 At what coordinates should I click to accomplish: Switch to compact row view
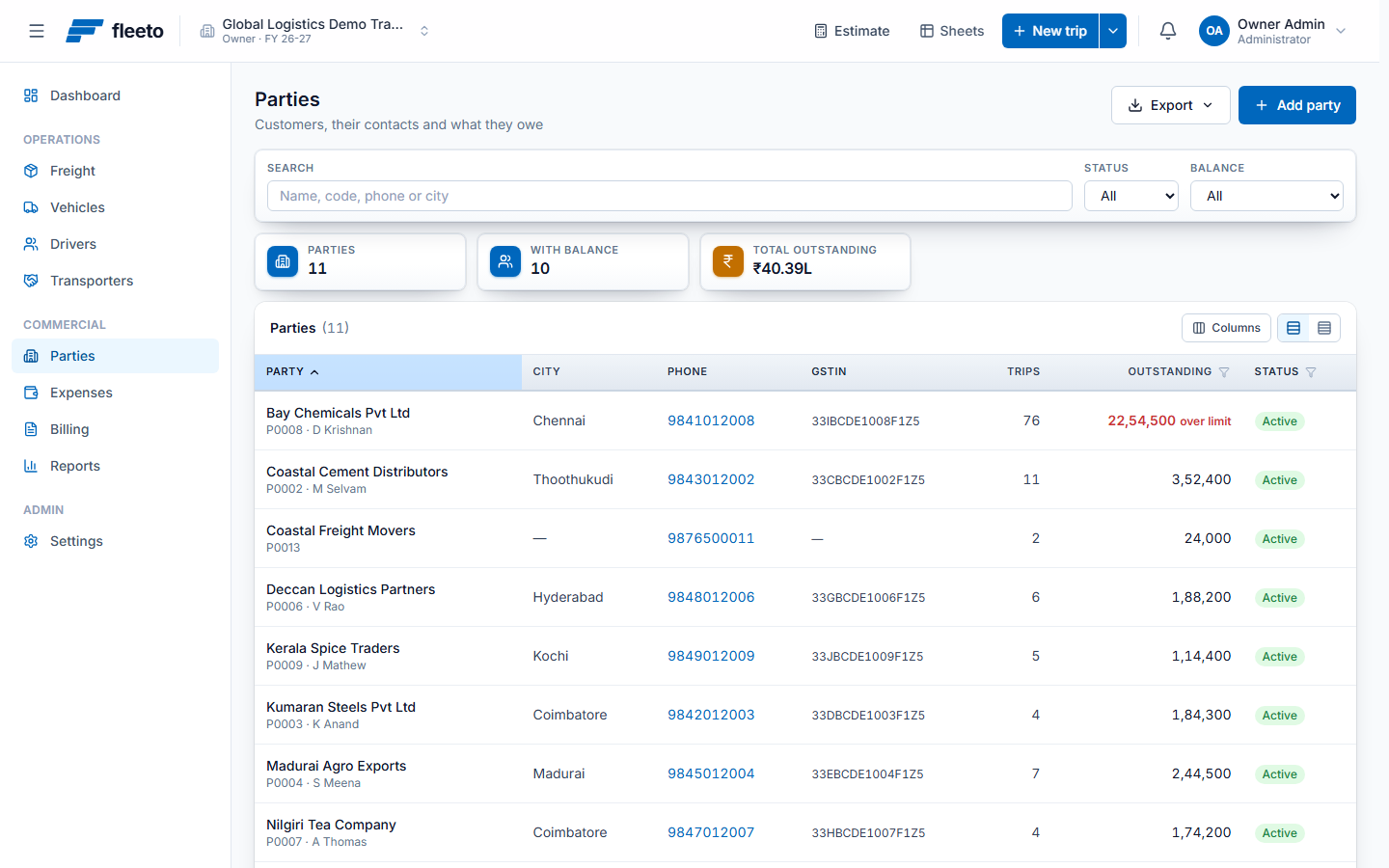pos(1324,328)
